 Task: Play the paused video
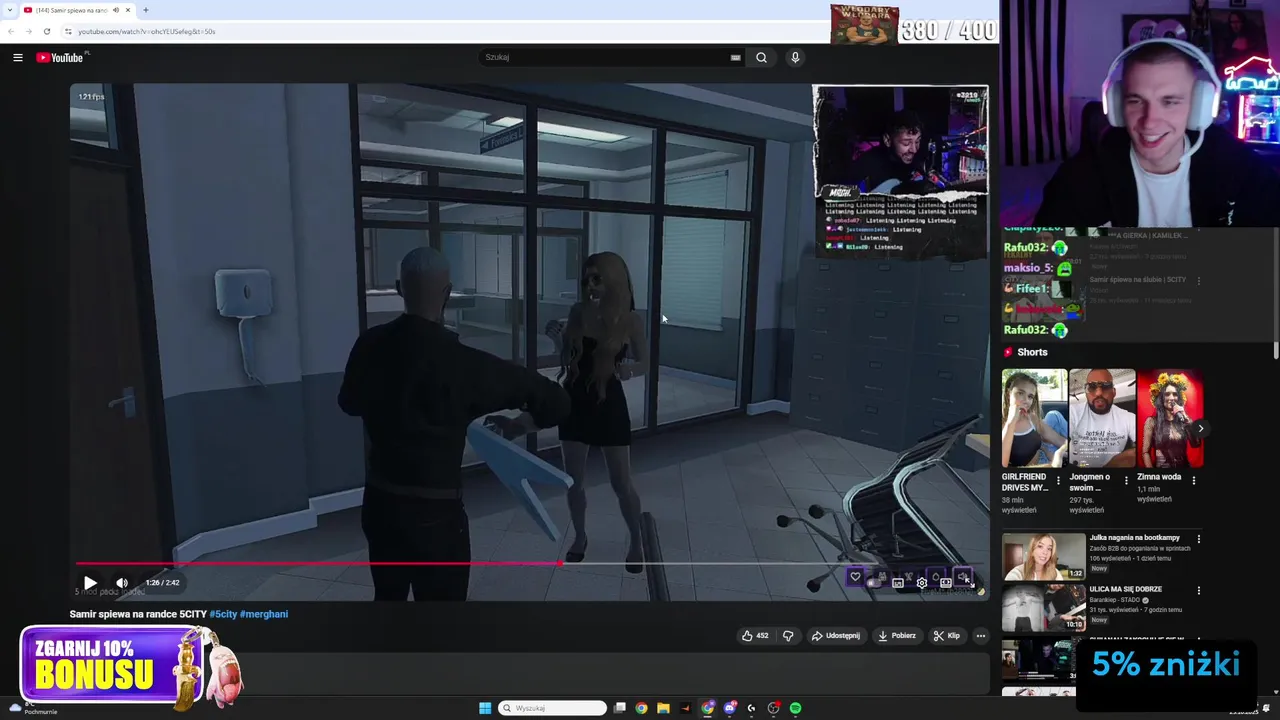90,582
